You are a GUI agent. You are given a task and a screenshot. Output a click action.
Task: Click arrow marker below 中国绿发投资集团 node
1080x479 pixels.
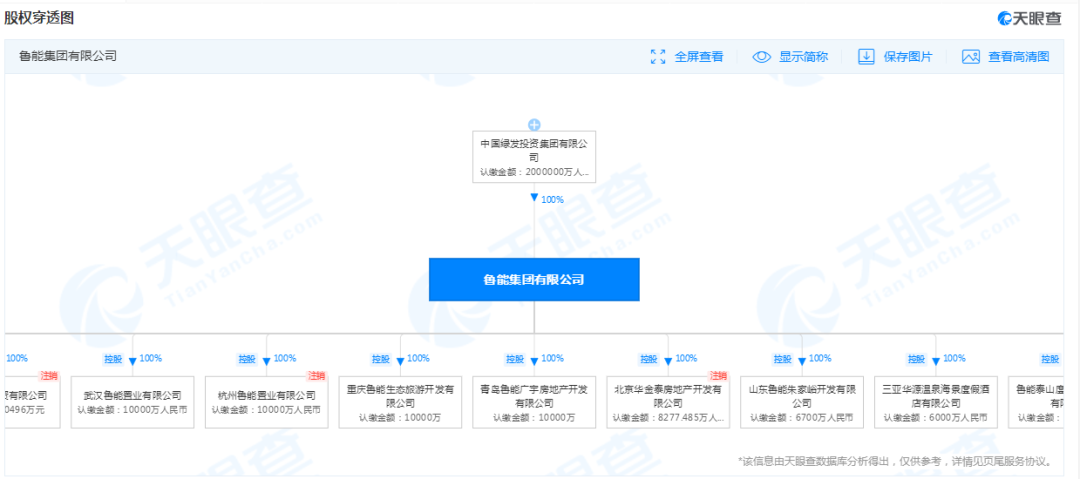coord(534,198)
